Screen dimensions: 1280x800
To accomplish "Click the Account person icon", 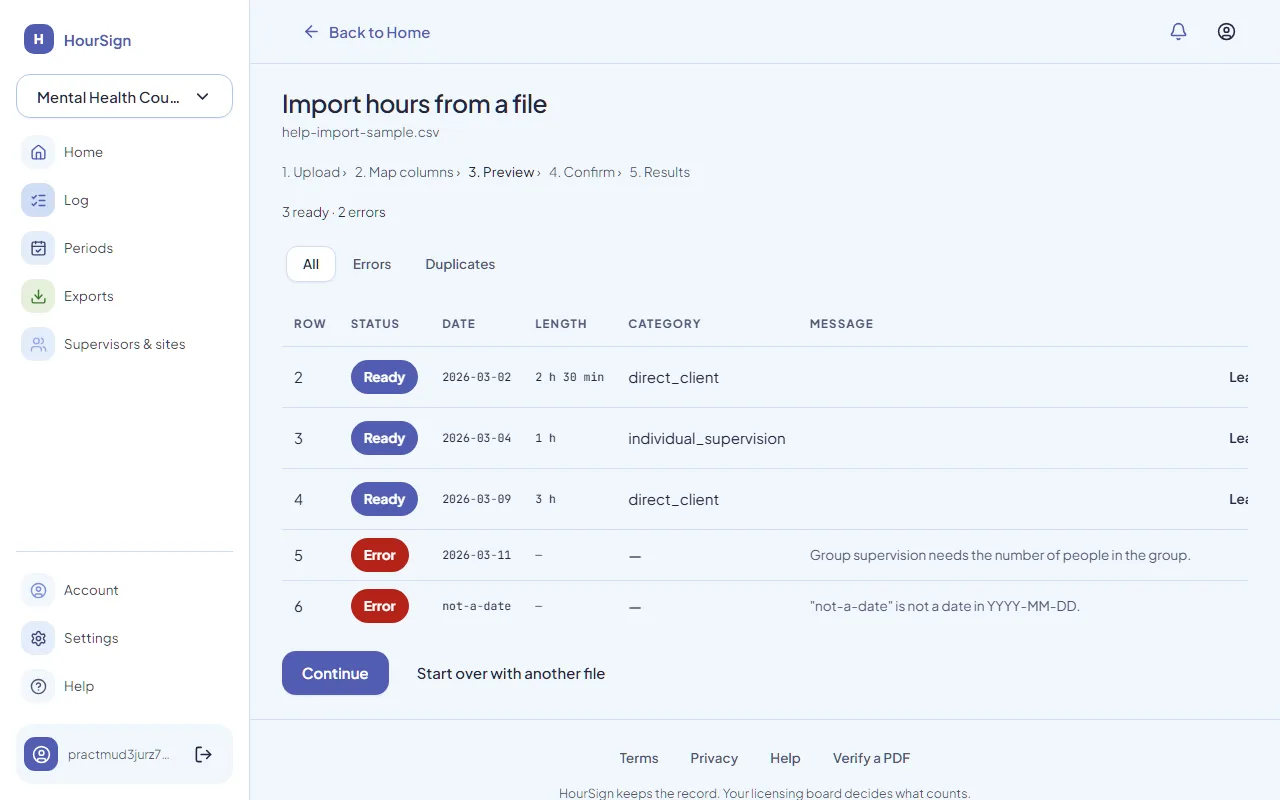I will 38,590.
